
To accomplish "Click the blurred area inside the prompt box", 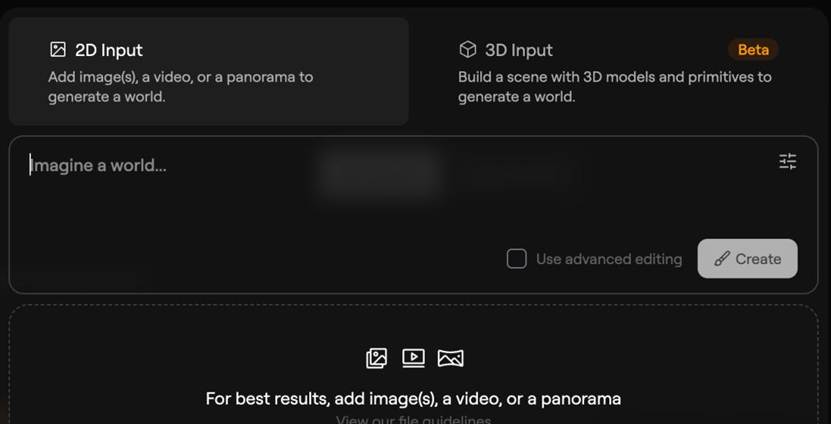I will (x=380, y=172).
